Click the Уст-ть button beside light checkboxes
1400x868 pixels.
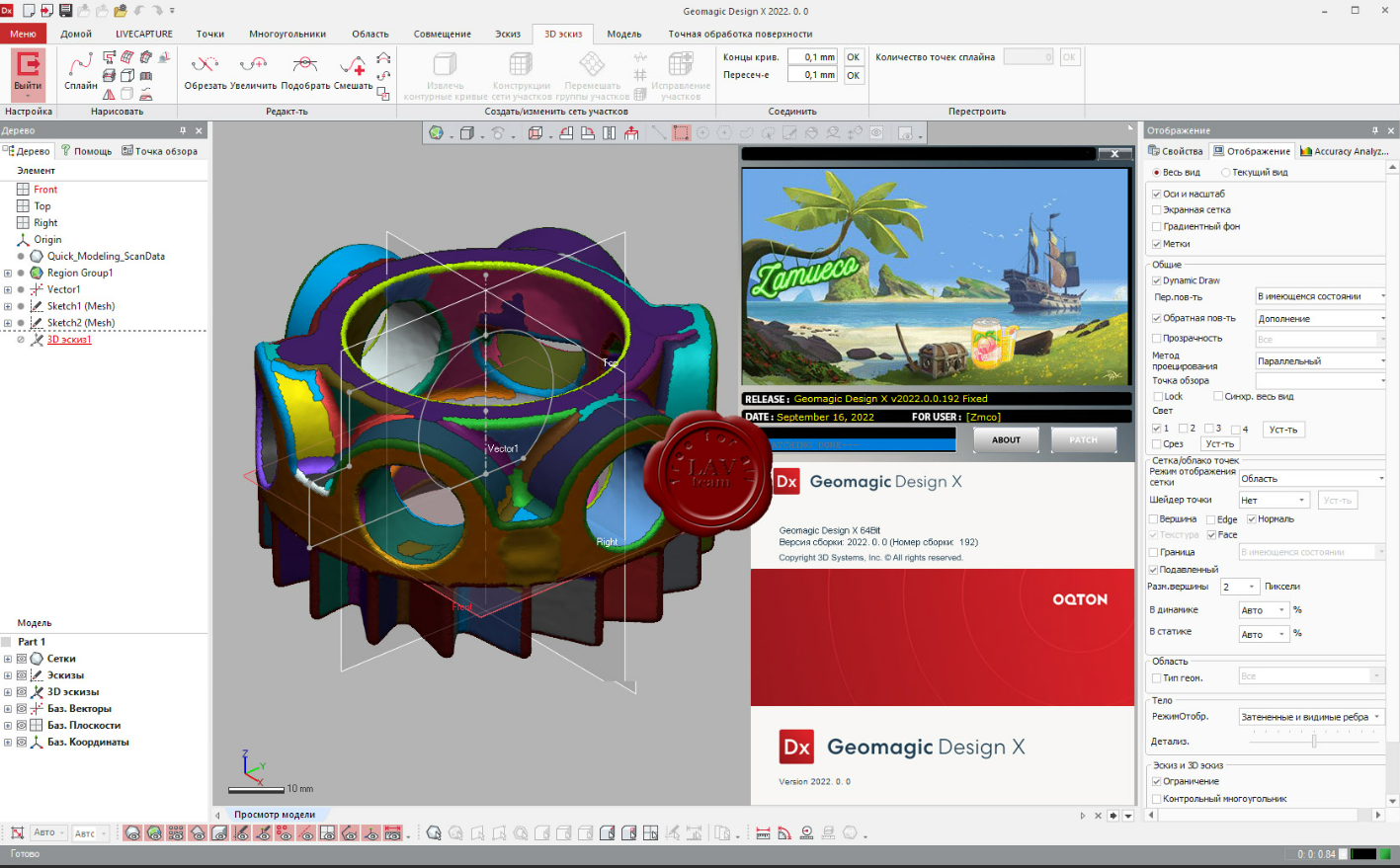(1283, 430)
